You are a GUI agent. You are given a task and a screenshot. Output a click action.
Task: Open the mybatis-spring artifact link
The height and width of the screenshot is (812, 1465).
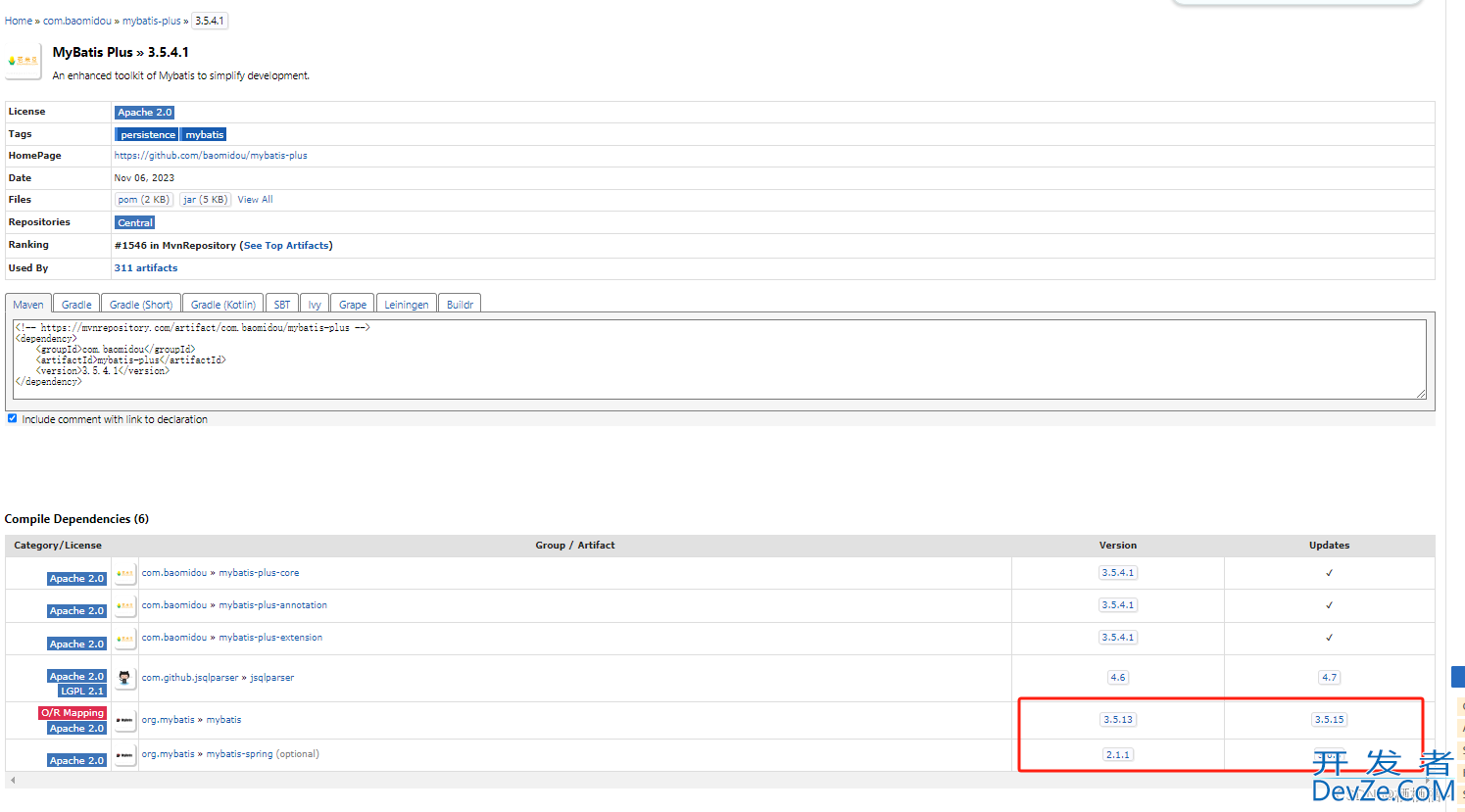[240, 754]
